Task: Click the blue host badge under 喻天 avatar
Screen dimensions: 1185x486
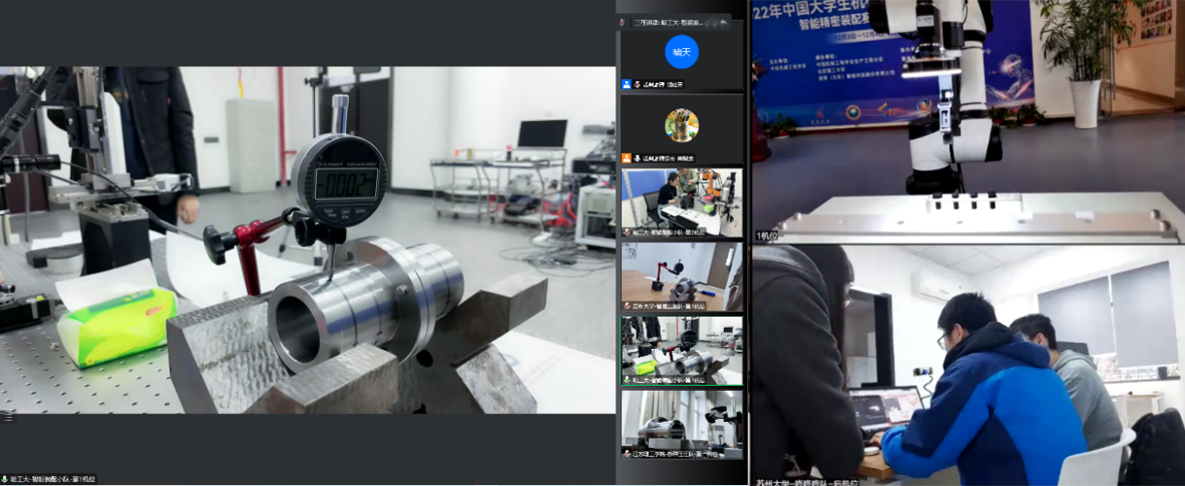Action: click(x=627, y=85)
